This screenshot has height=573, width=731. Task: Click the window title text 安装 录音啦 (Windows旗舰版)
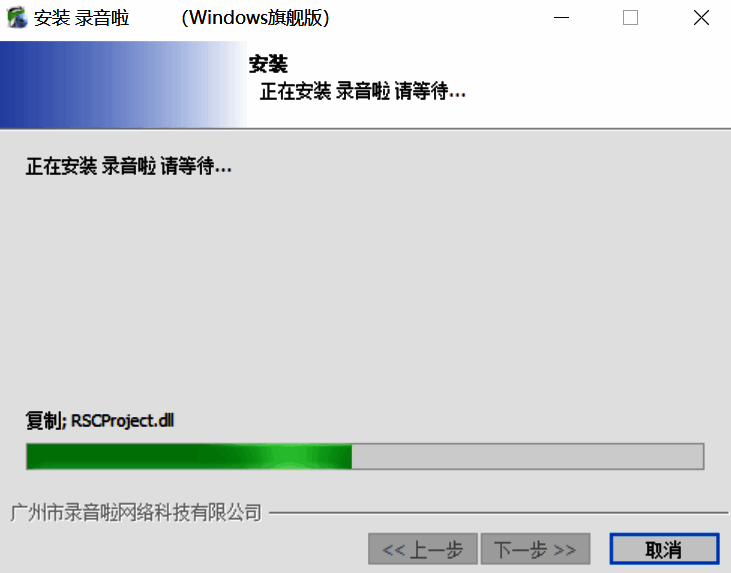[x=182, y=18]
